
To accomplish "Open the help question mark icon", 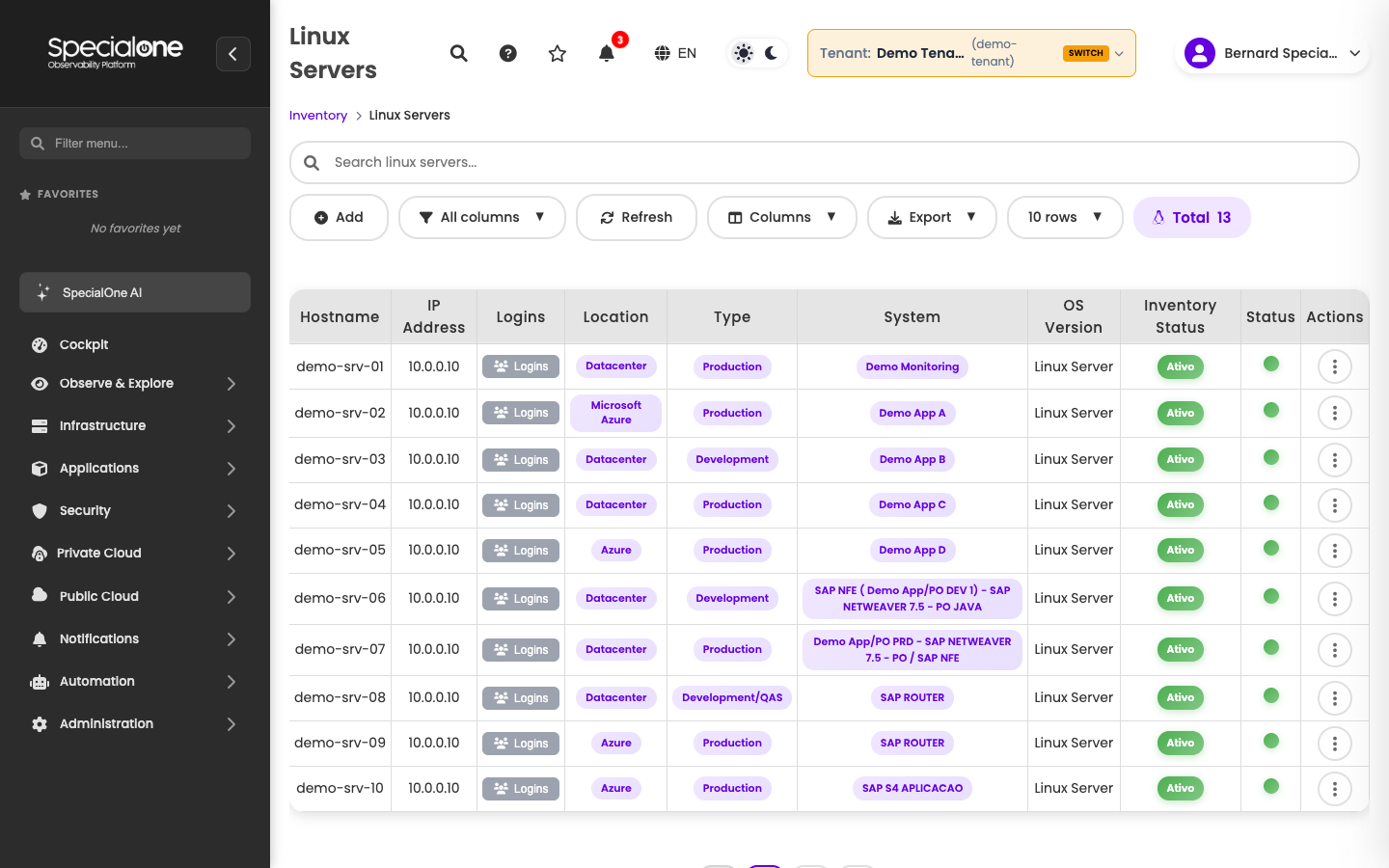I will click(508, 53).
